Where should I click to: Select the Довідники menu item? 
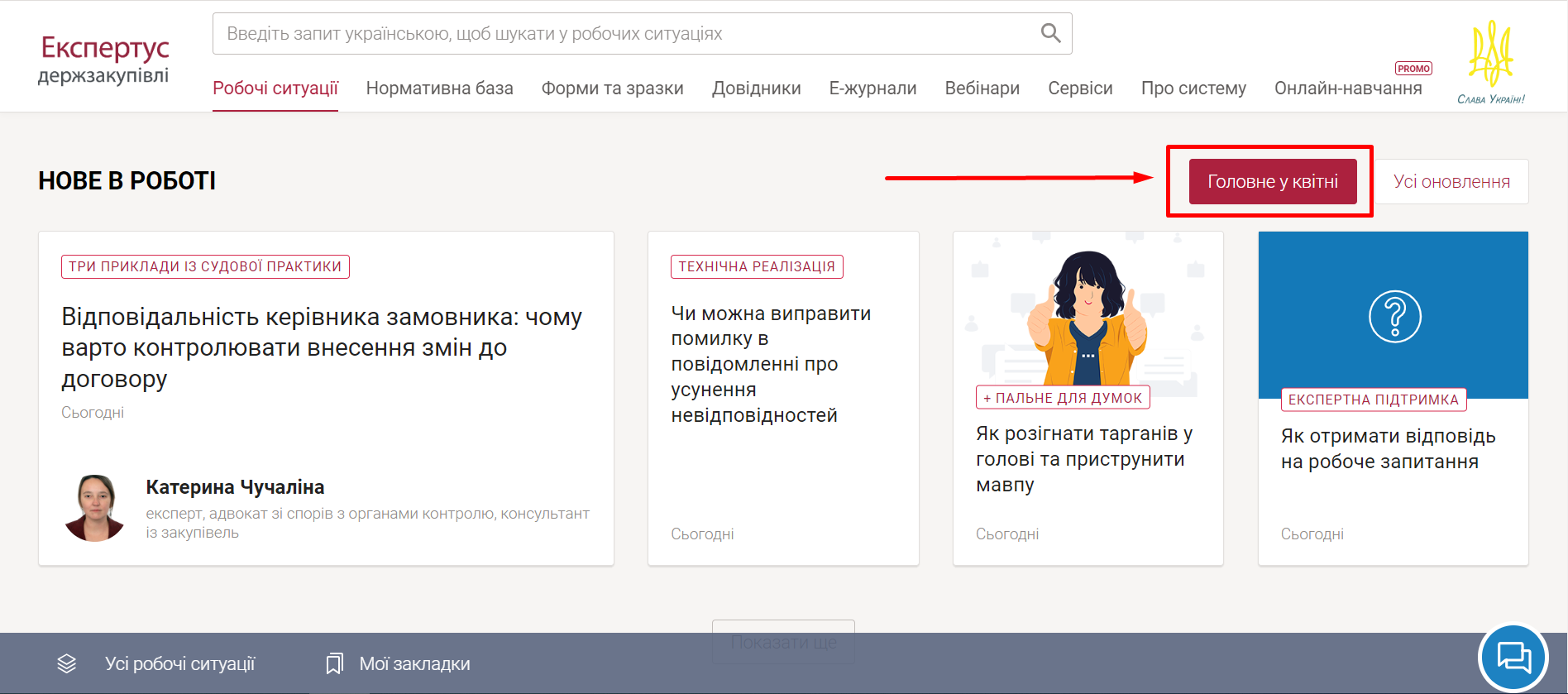click(756, 89)
